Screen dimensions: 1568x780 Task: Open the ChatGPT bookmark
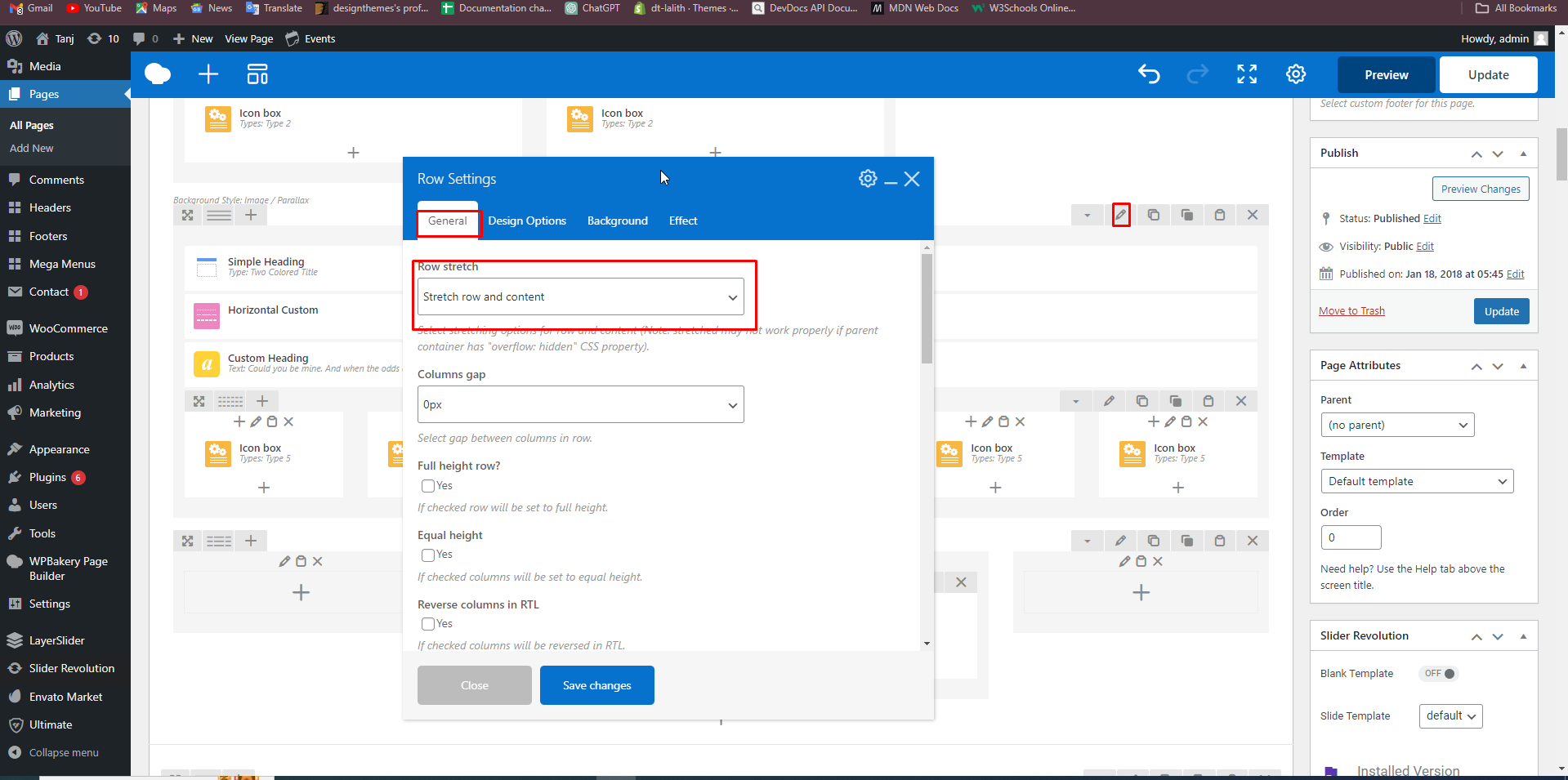pos(592,8)
